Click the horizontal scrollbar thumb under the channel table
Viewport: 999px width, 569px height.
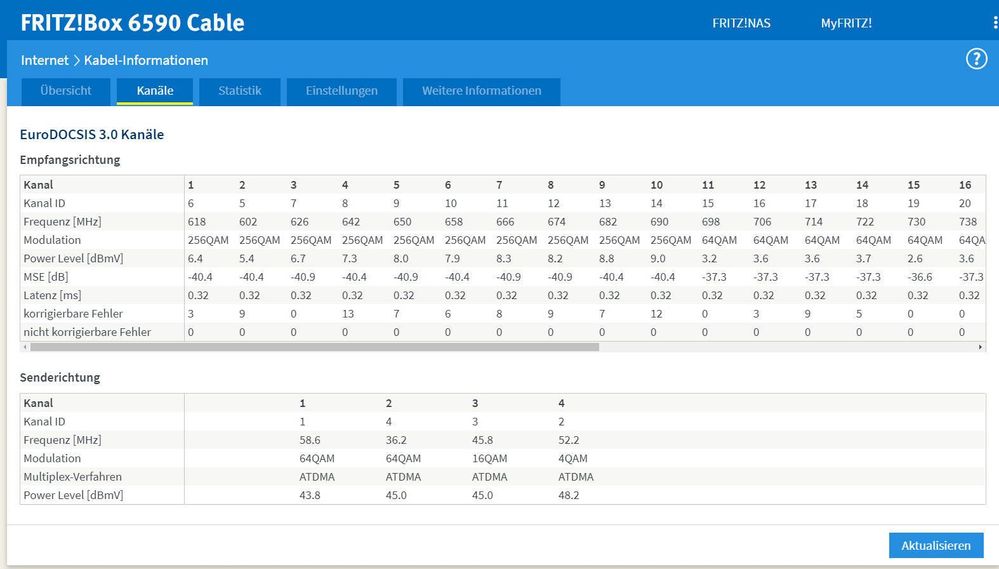click(x=315, y=347)
